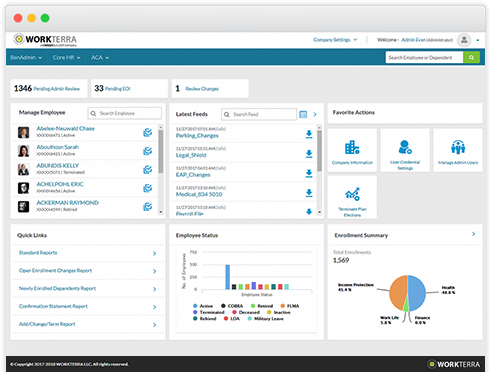Open Terminate Plan Elections icon
Image resolution: width=491 pixels, height=372 pixels.
(x=352, y=194)
